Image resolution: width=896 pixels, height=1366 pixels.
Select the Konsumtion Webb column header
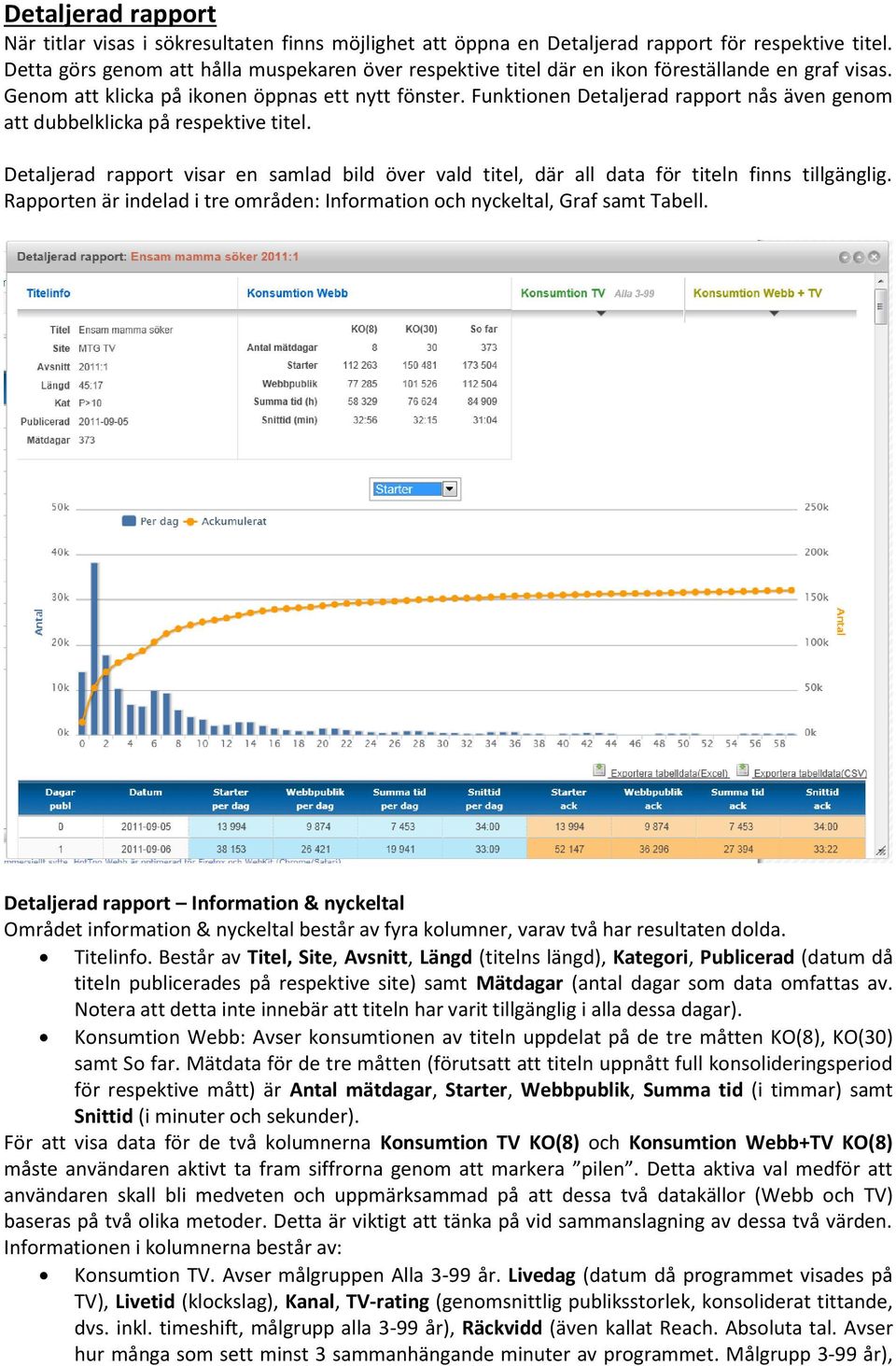pyautogui.click(x=297, y=293)
